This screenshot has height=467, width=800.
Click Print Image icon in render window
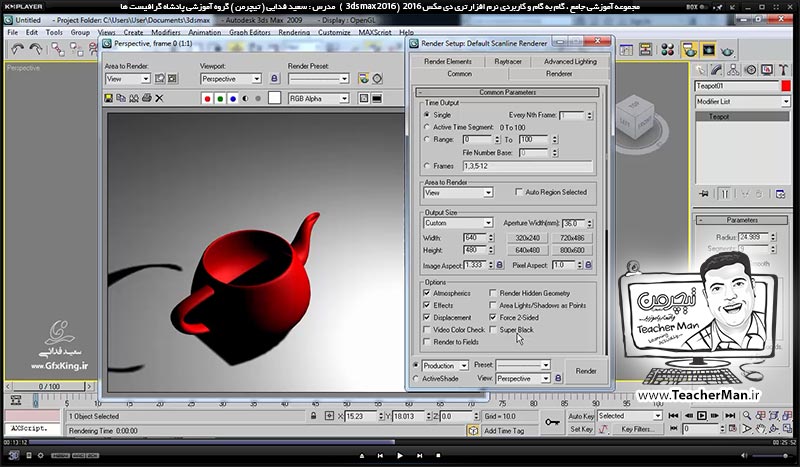(x=147, y=98)
